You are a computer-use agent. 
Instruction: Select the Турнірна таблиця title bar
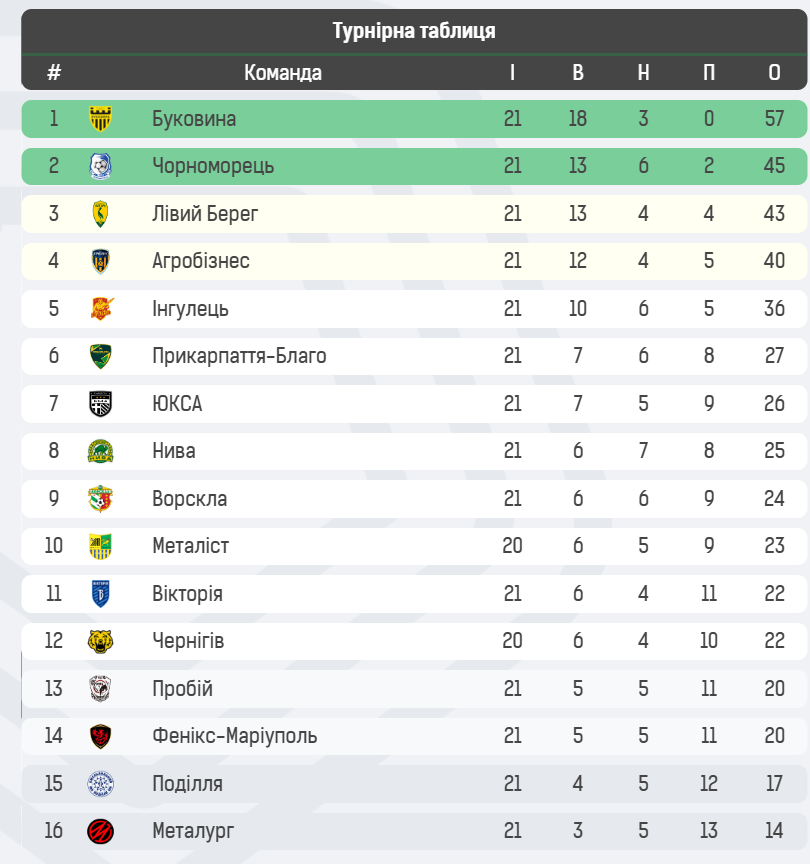point(414,31)
